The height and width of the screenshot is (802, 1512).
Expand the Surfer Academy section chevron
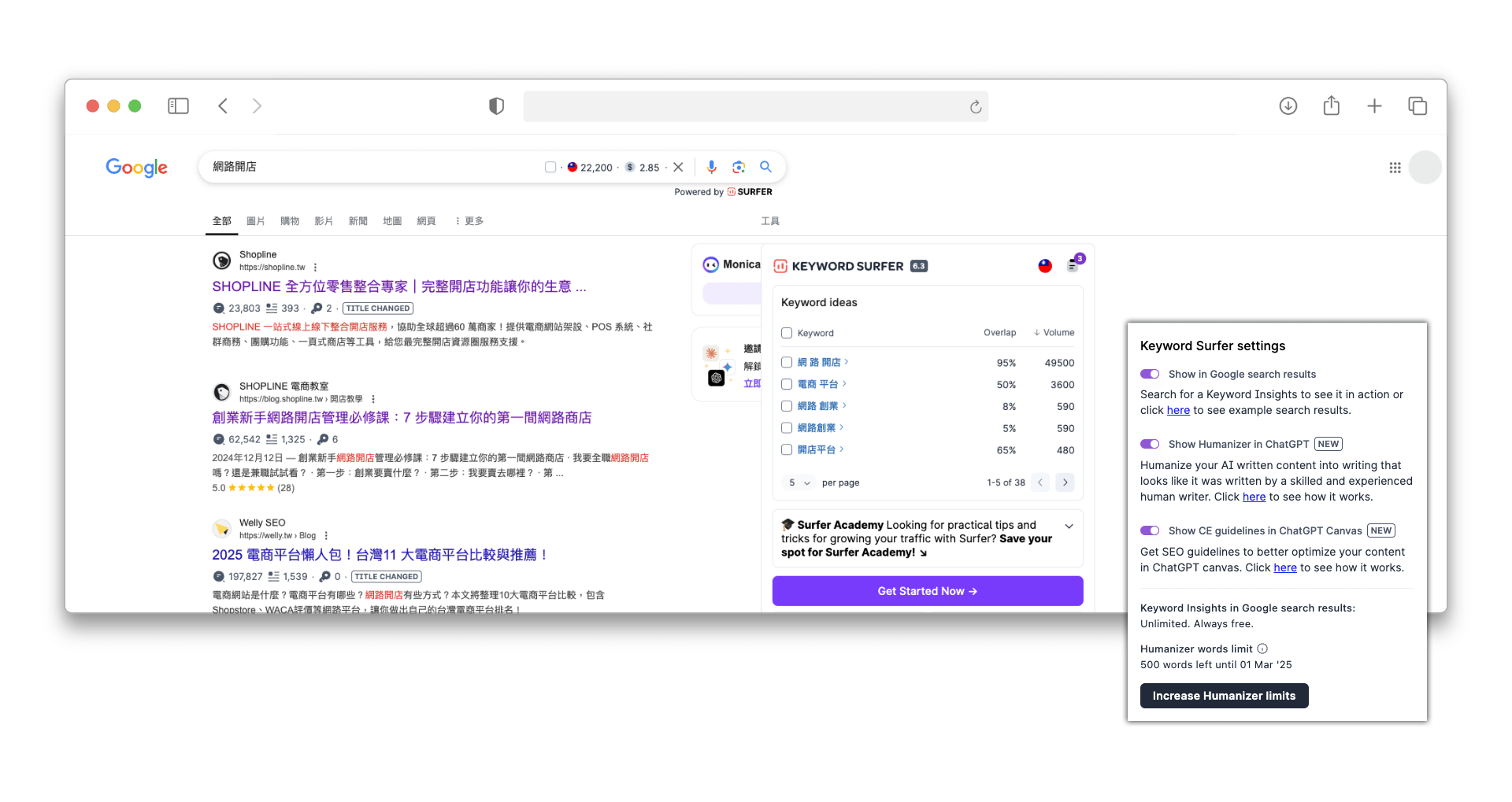(1069, 526)
